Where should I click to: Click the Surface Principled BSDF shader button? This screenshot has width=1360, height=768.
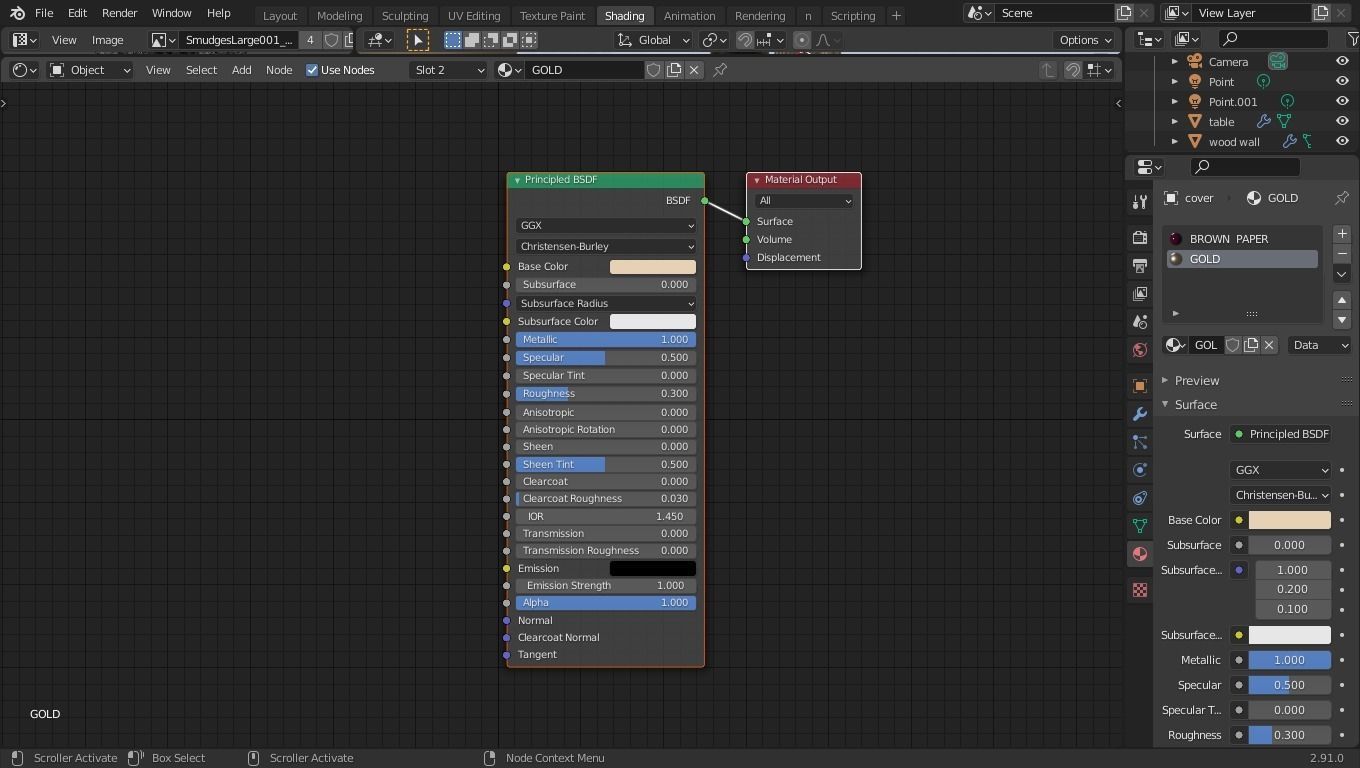[1281, 434]
